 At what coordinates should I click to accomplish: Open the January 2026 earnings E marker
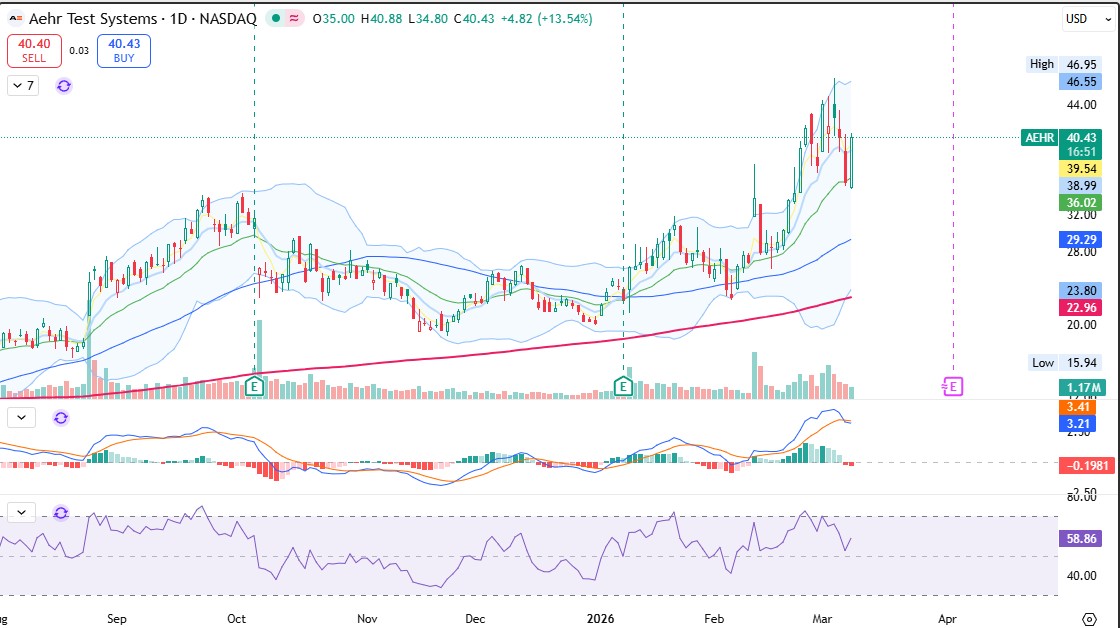coord(624,387)
